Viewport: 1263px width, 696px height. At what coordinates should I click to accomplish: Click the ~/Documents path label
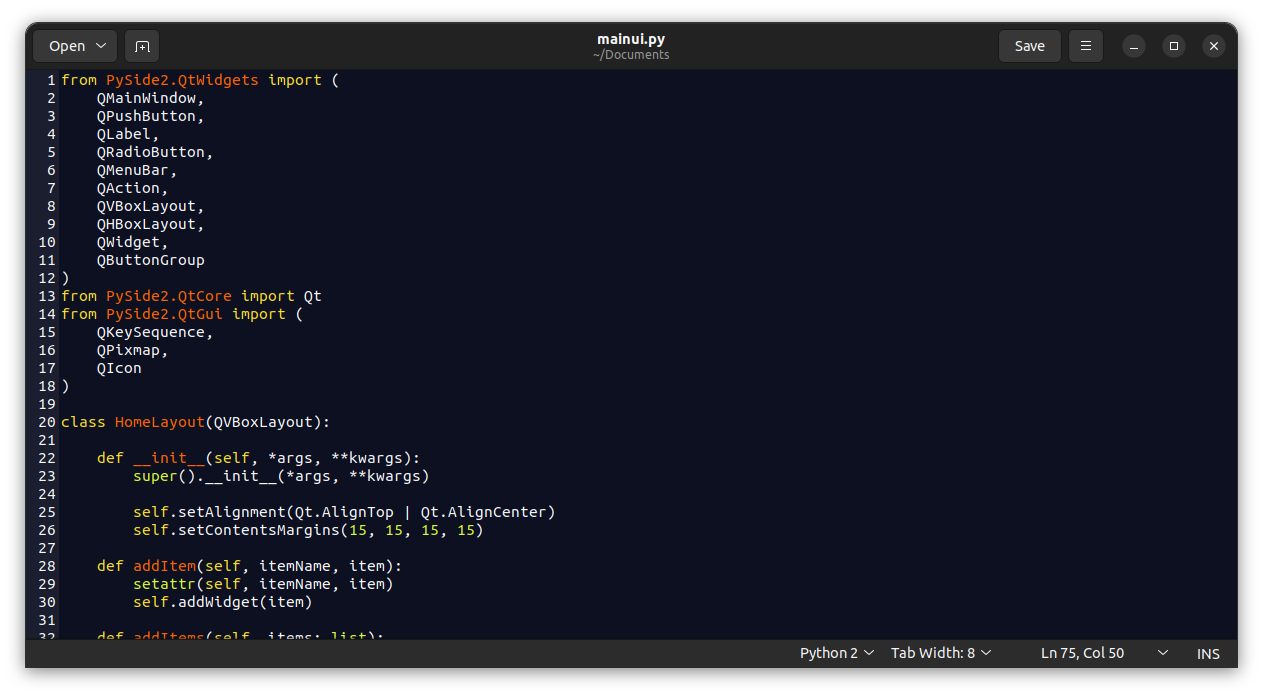630,54
